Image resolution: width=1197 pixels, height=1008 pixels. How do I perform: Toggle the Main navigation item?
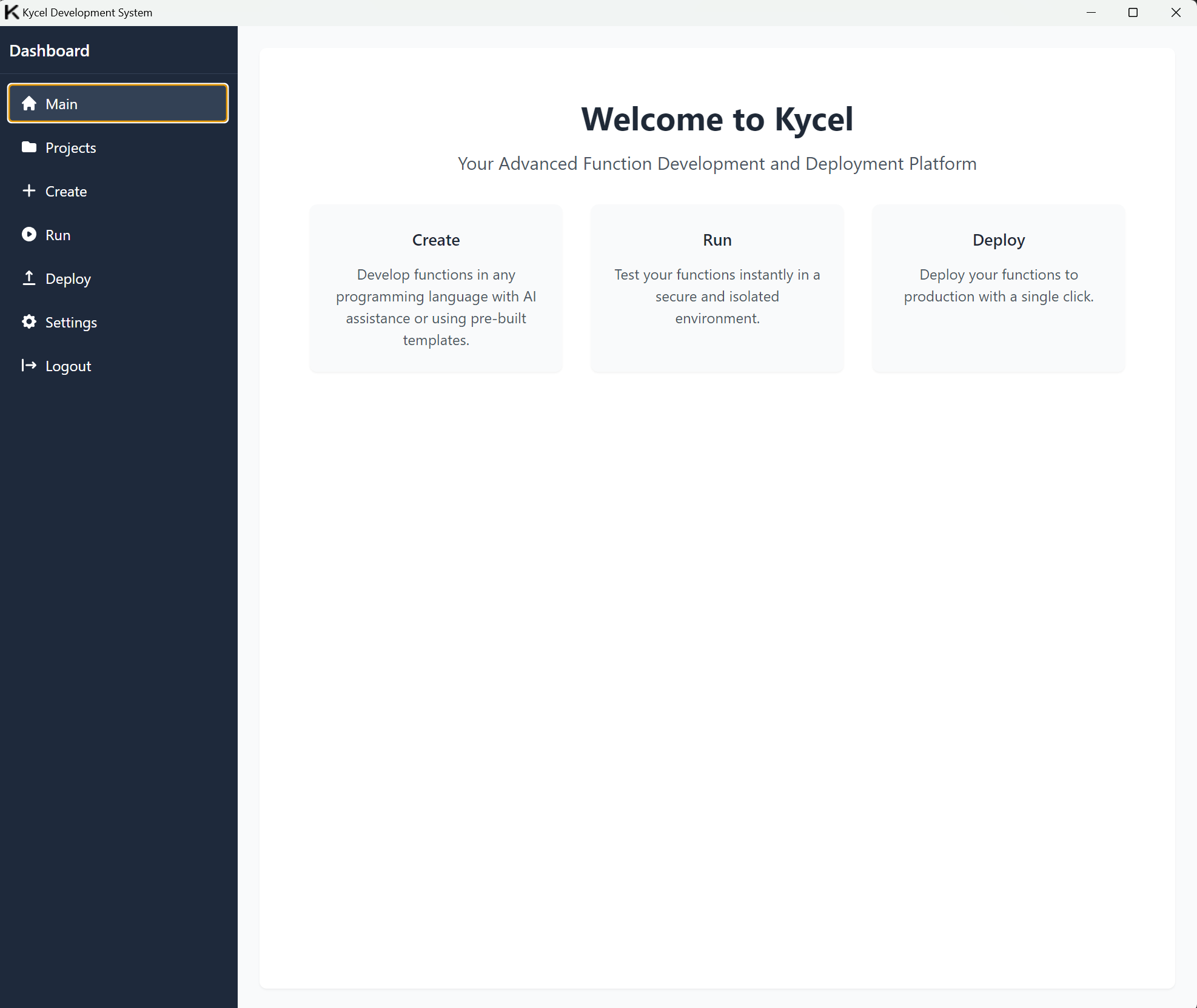(x=118, y=104)
